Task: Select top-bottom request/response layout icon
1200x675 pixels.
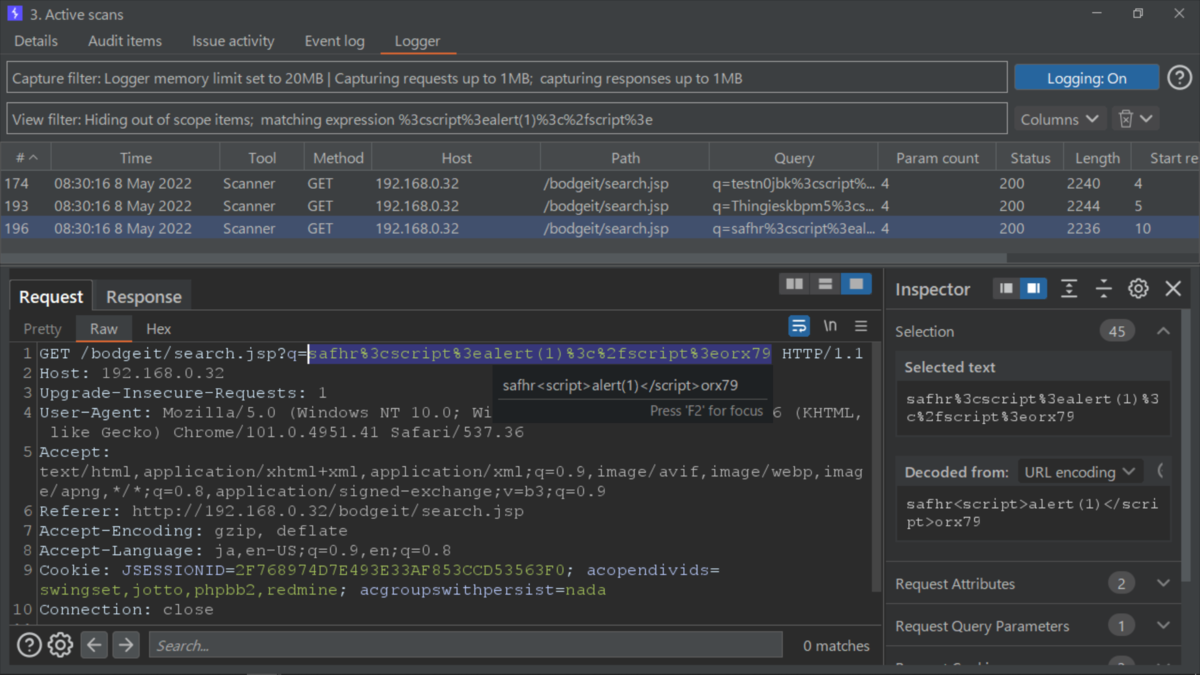Action: pos(825,285)
